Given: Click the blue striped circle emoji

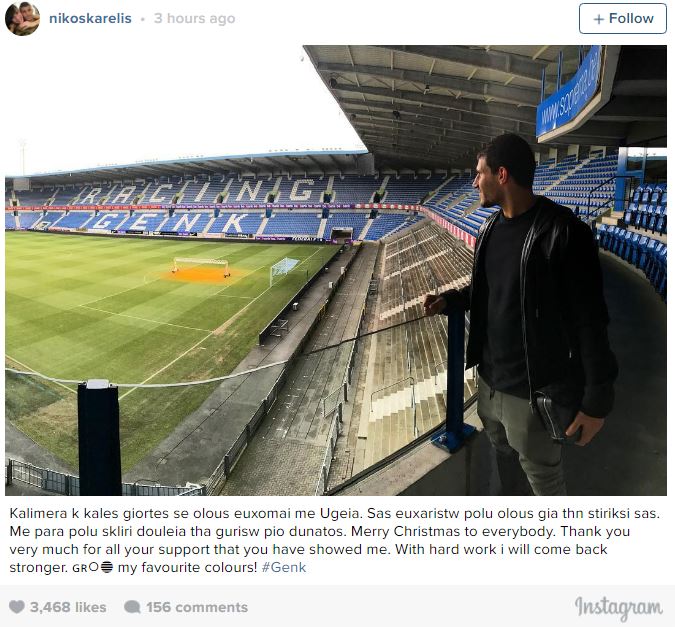Looking at the screenshot, I should click(106, 568).
